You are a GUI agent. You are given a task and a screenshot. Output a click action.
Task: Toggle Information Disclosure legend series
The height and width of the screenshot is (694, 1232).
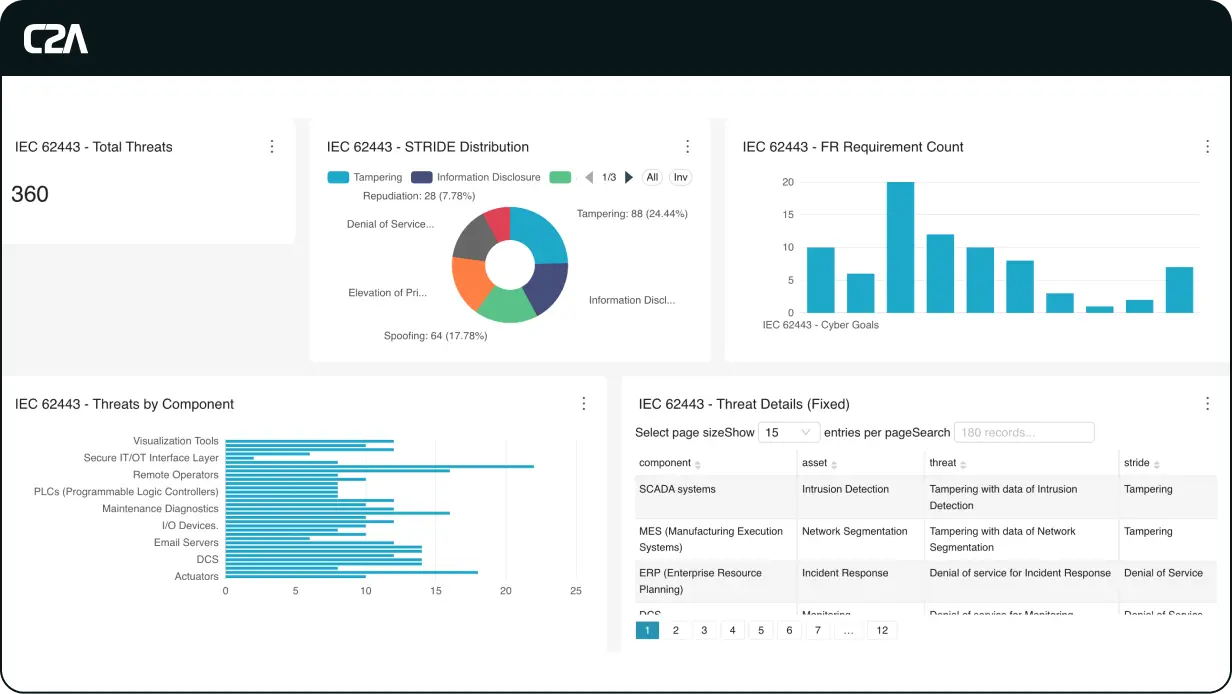pos(475,177)
